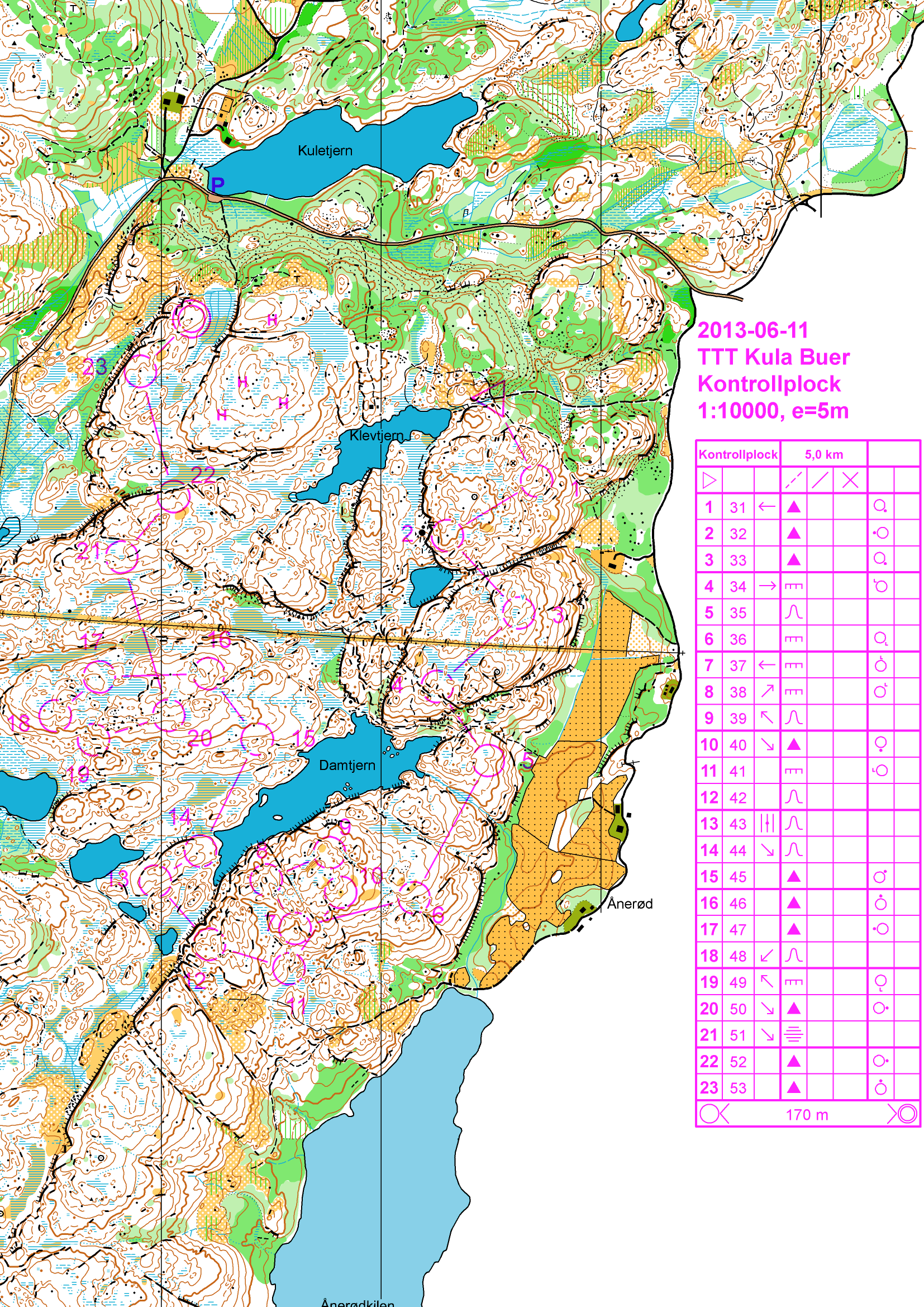This screenshot has width=924, height=1307.
Task: Click the flag position circle in row 15
Action: point(881,876)
